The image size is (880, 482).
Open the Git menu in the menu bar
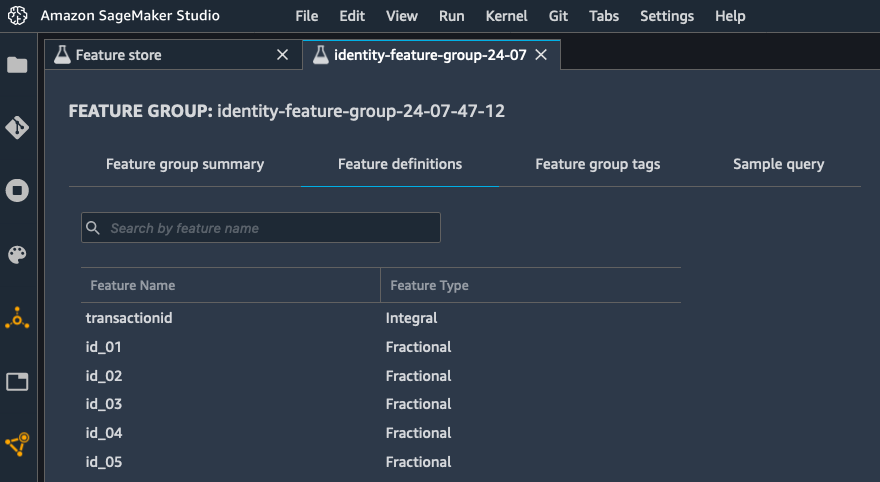(560, 16)
